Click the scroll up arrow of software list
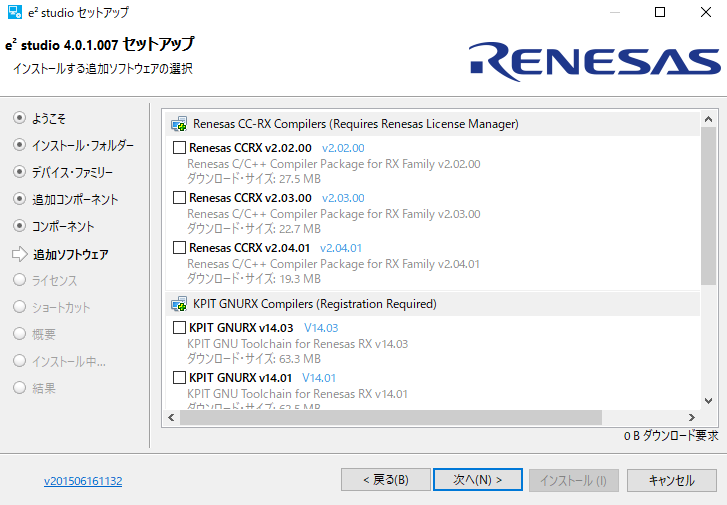The image size is (727, 505). pos(708,120)
